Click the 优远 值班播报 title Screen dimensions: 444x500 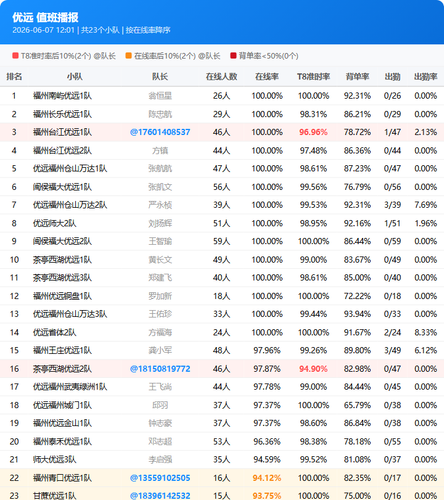click(x=45, y=17)
